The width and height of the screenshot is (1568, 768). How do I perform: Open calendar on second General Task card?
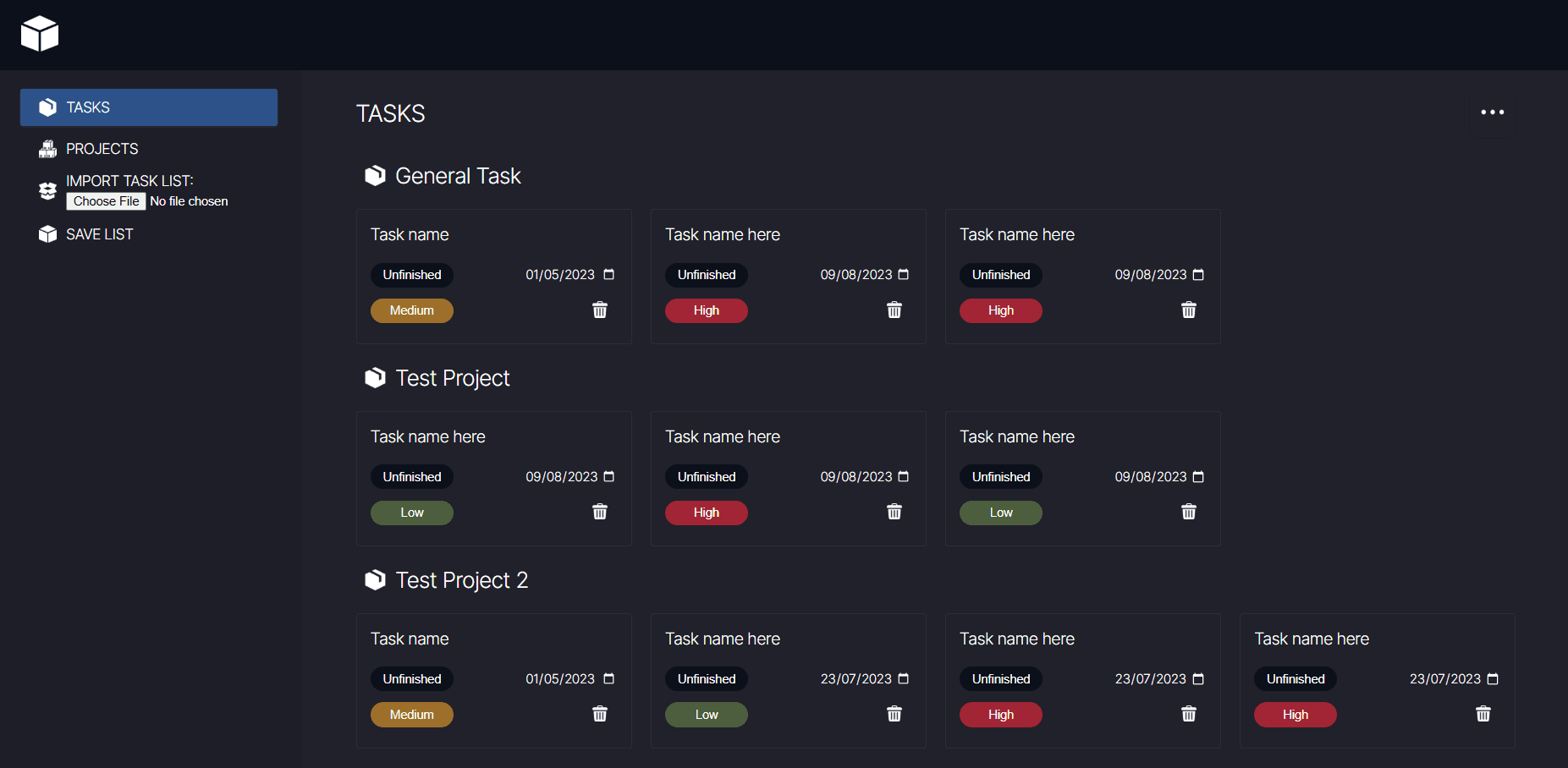click(x=903, y=274)
